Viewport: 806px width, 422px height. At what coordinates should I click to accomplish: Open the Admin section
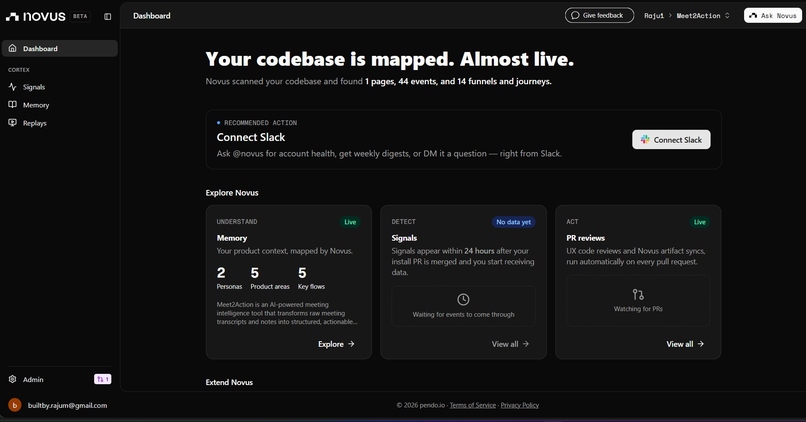[33, 379]
